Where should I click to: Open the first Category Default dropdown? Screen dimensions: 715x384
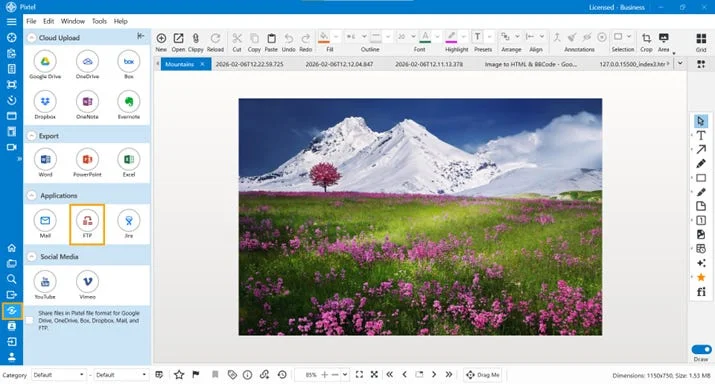click(x=58, y=375)
